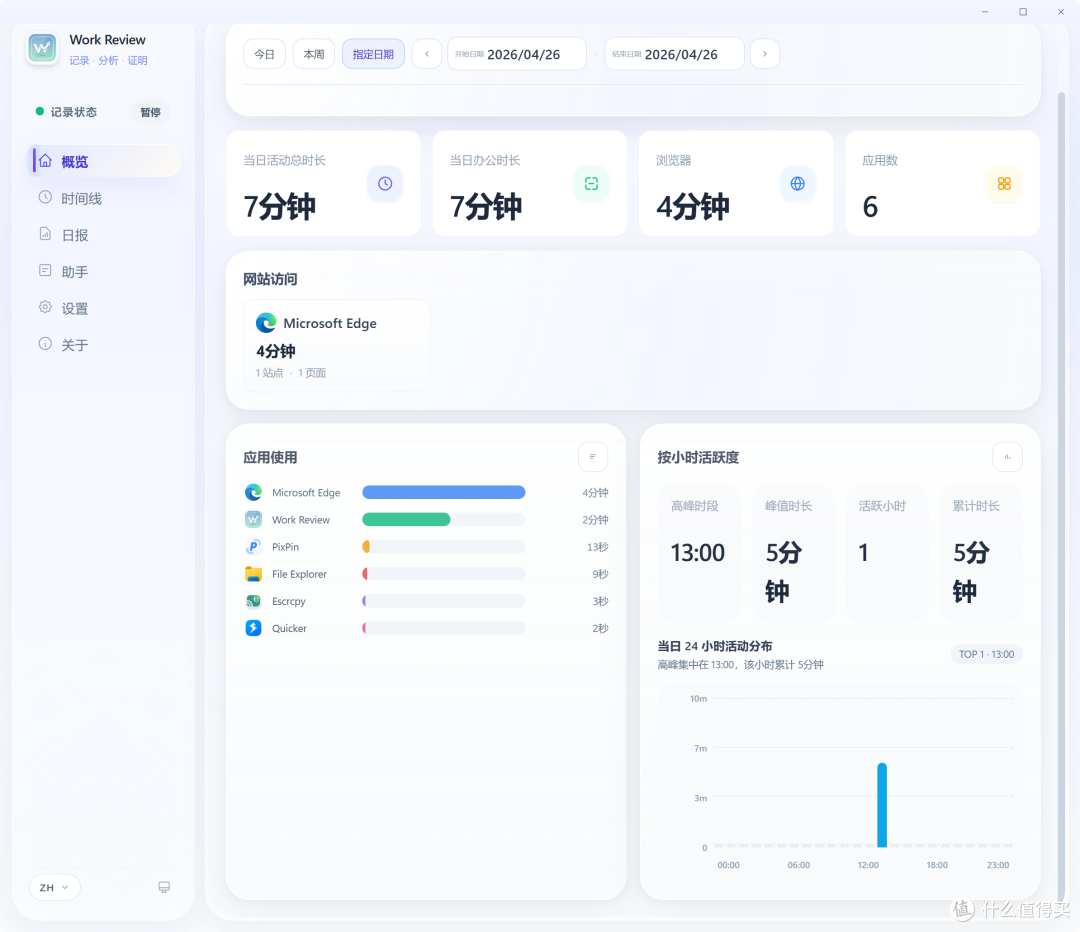Viewport: 1080px width, 932px height.
Task: Click the 助手 assistant icon in sidebar
Action: (45, 271)
